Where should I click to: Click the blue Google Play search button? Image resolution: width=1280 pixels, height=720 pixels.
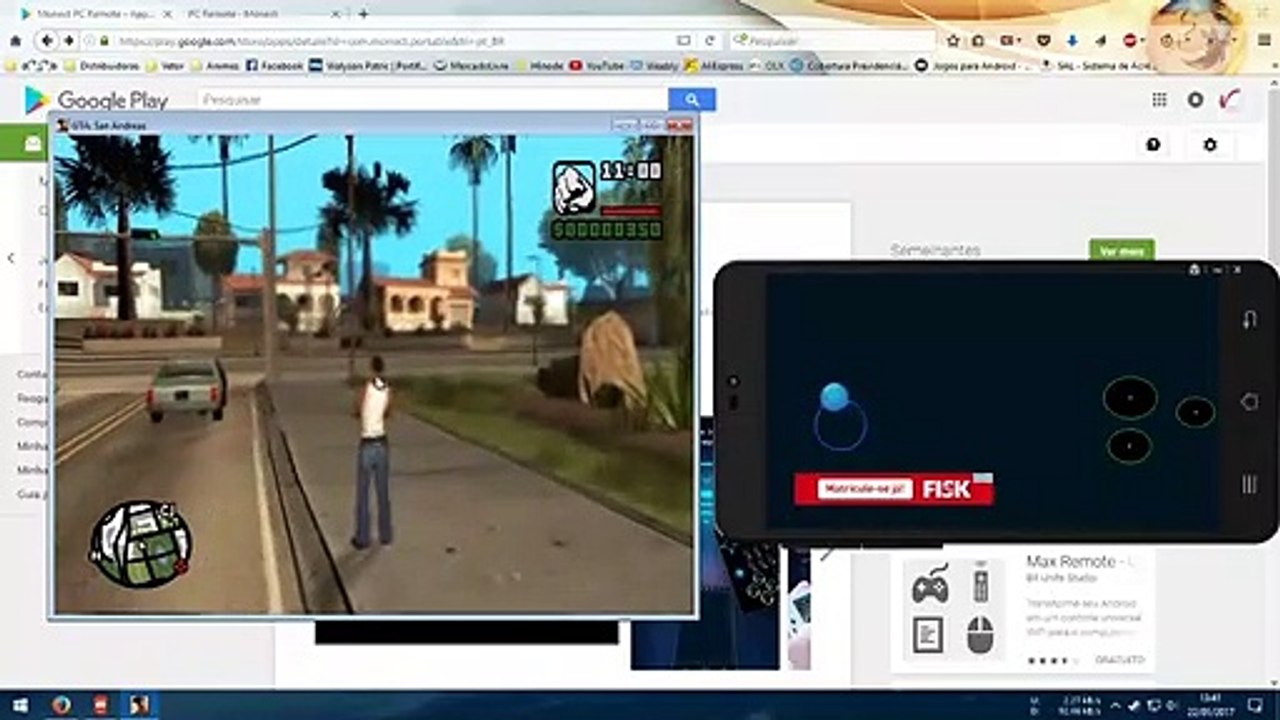tap(692, 100)
